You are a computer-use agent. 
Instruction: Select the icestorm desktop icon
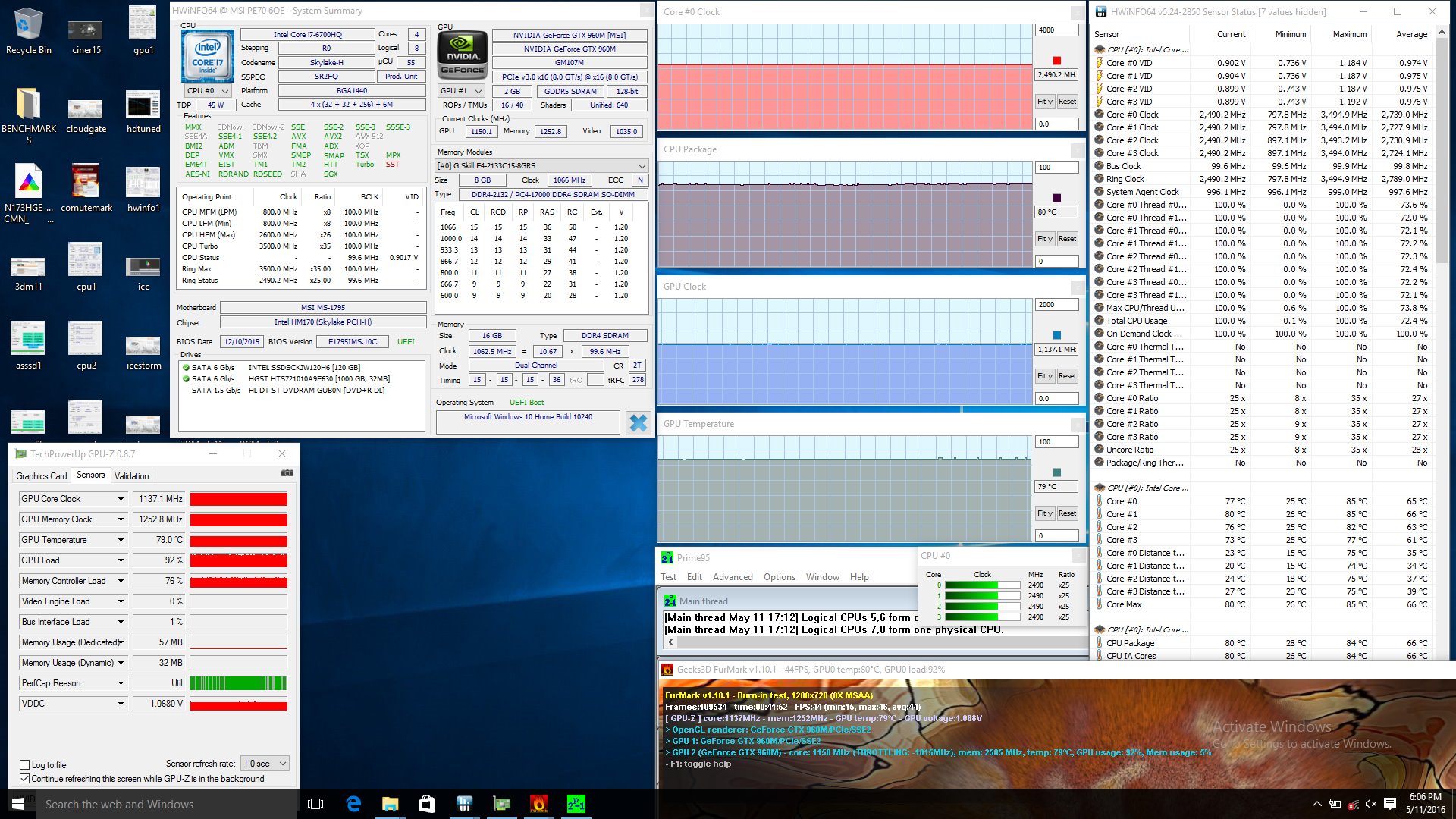tap(143, 352)
